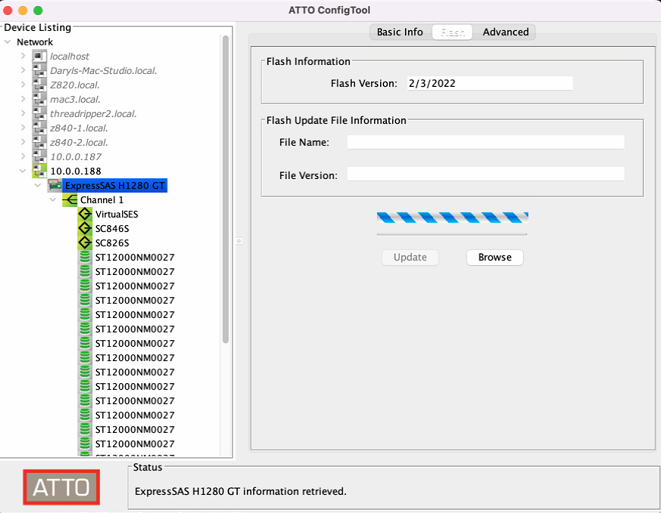
Task: Select the Daryls-Mac-Studio.local entry
Action: click(x=104, y=70)
